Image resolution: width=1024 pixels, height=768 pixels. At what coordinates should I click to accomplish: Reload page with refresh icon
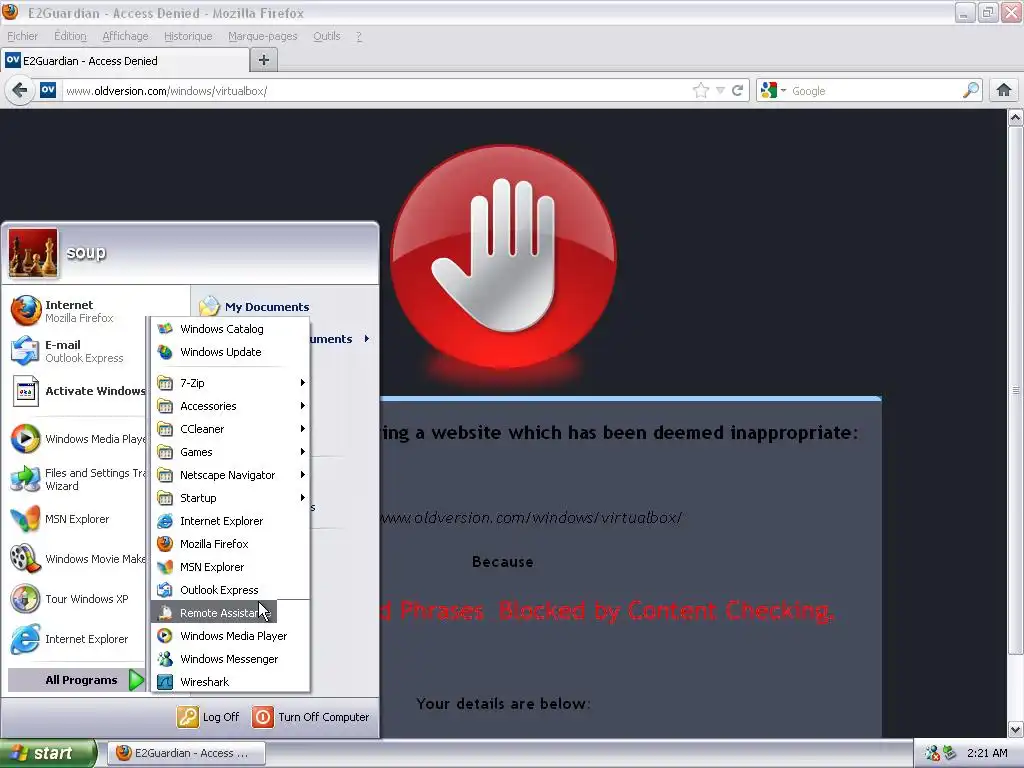point(737,91)
